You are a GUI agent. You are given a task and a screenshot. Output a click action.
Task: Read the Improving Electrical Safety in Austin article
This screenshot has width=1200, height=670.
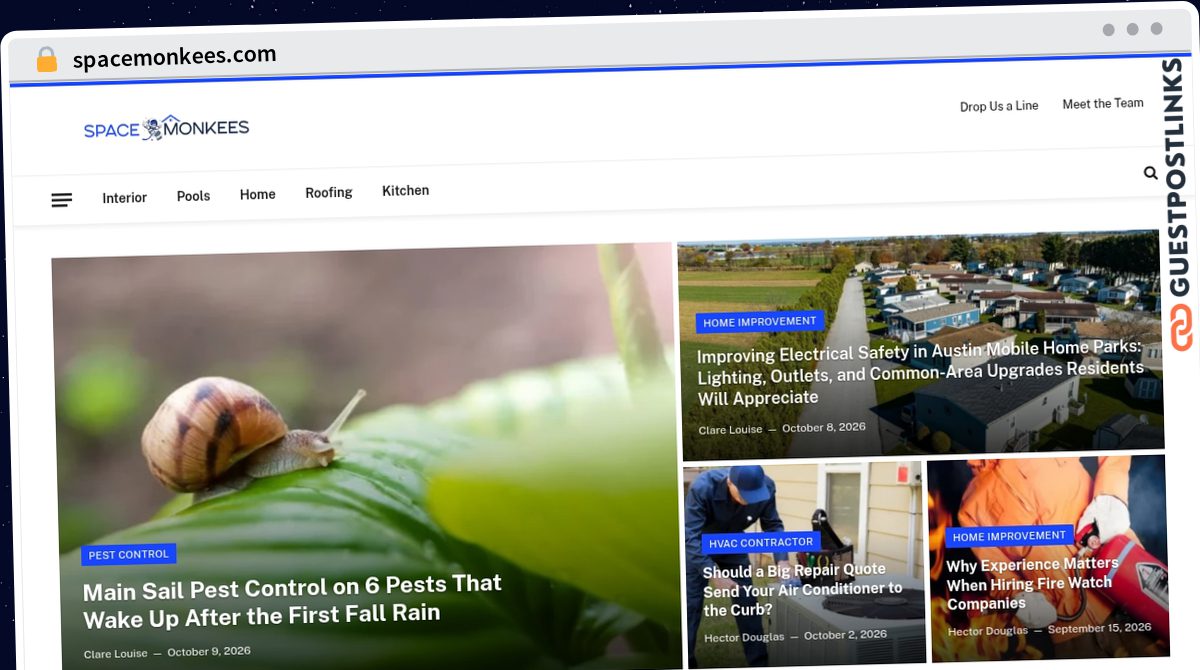click(x=920, y=375)
